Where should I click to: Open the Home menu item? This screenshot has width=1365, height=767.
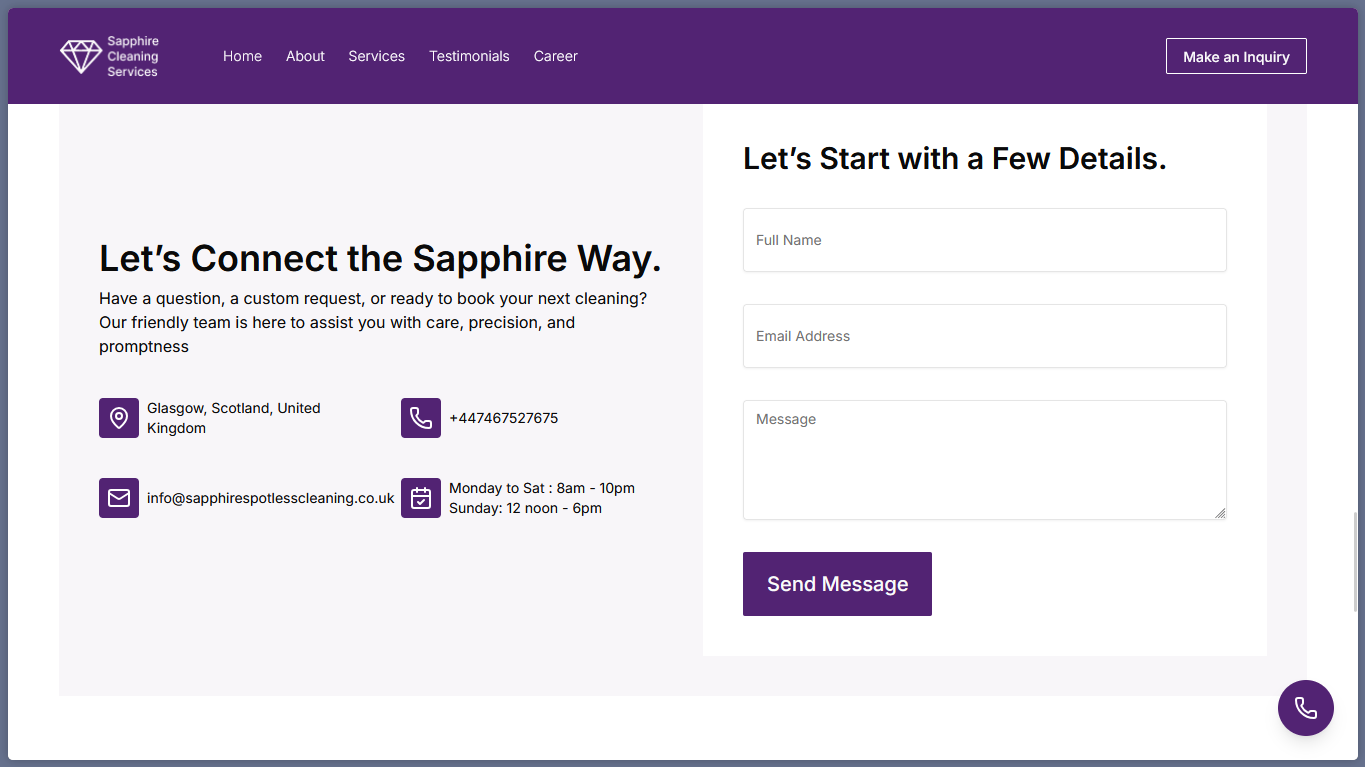(x=242, y=56)
